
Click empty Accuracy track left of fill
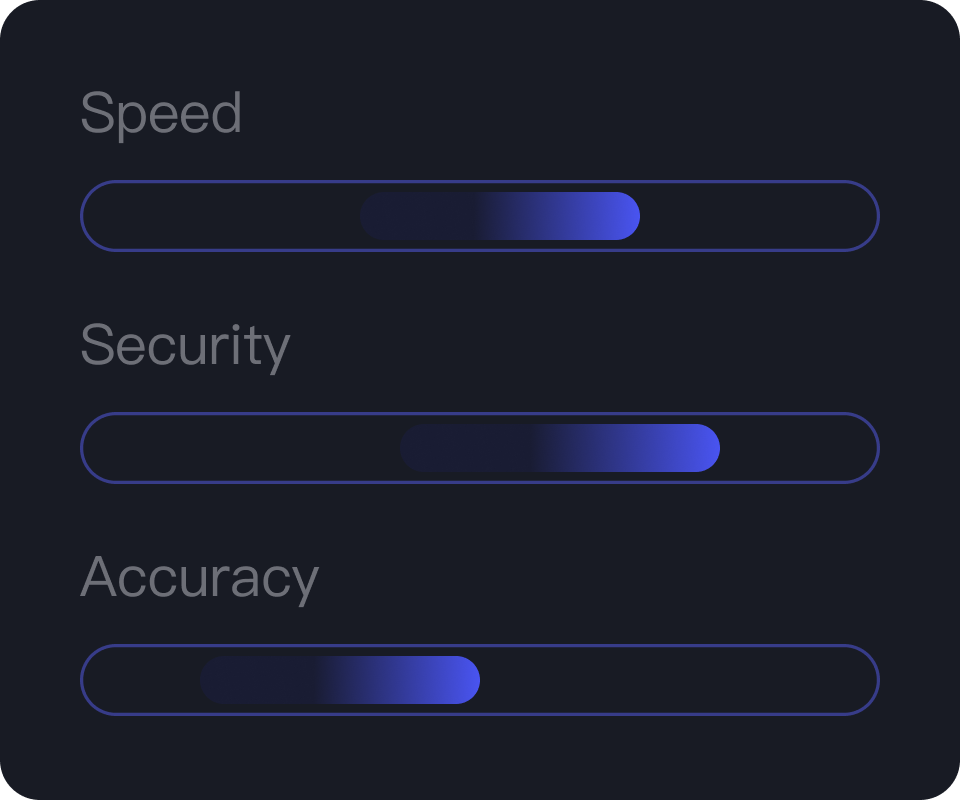[x=140, y=680]
